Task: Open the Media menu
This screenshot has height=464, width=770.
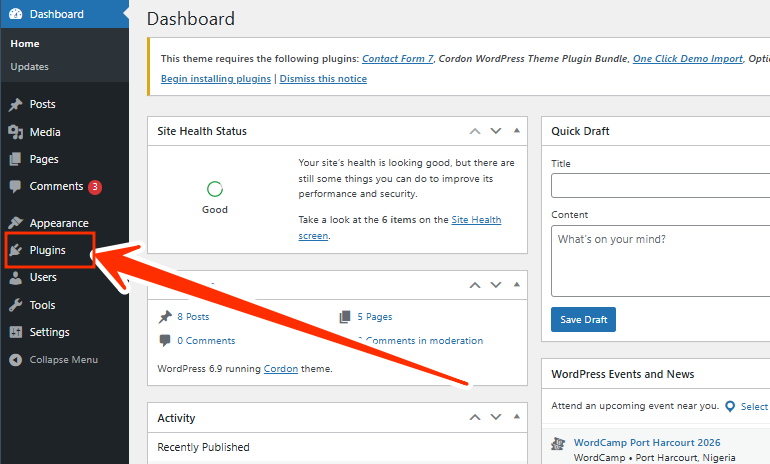Action: (x=45, y=132)
